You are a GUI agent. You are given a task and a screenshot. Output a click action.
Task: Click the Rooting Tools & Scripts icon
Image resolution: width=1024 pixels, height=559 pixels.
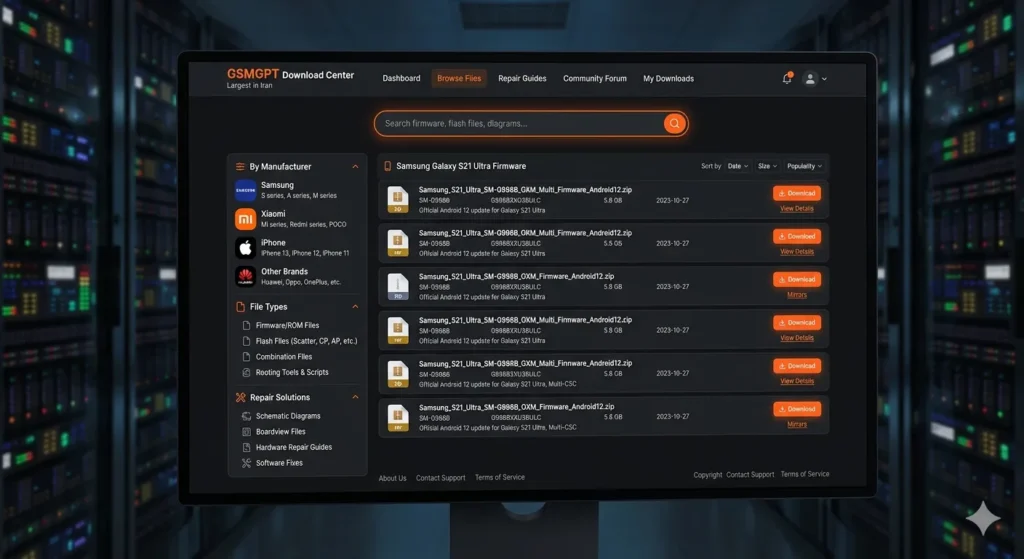pyautogui.click(x=246, y=372)
